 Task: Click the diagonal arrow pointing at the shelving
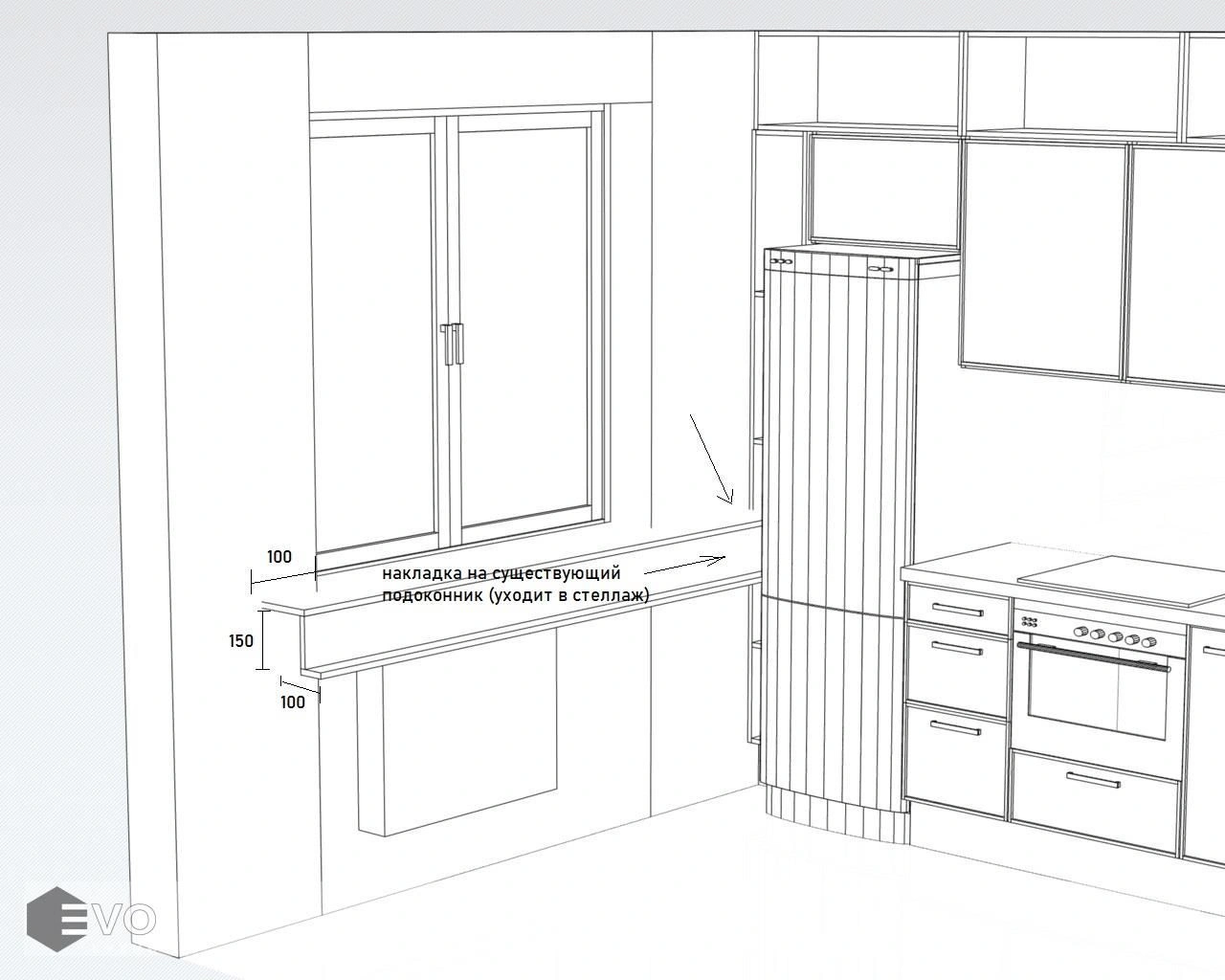pyautogui.click(x=712, y=460)
